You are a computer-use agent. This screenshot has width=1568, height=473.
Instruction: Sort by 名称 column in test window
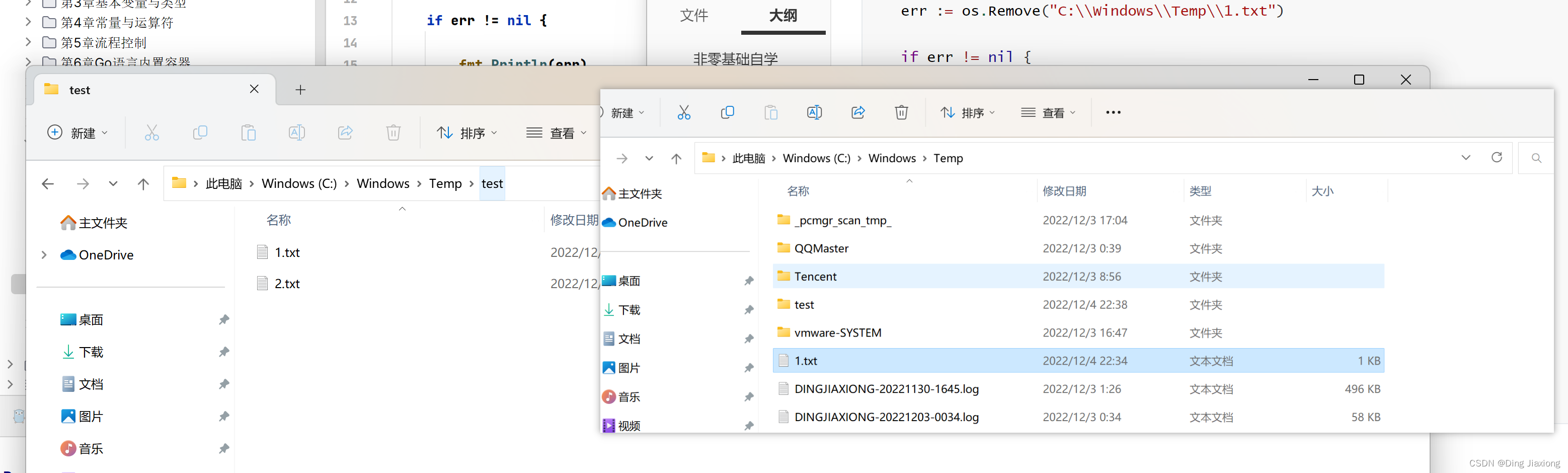point(279,220)
